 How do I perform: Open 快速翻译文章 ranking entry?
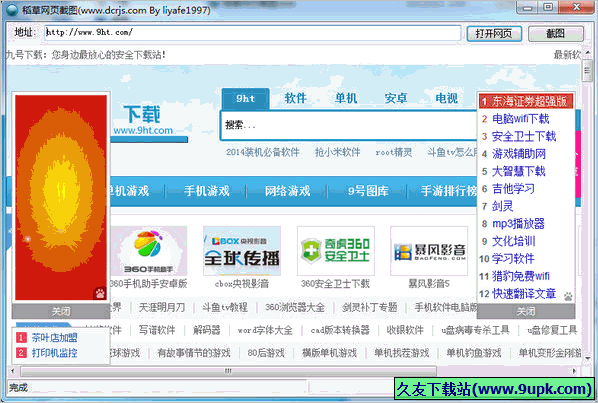click(524, 294)
